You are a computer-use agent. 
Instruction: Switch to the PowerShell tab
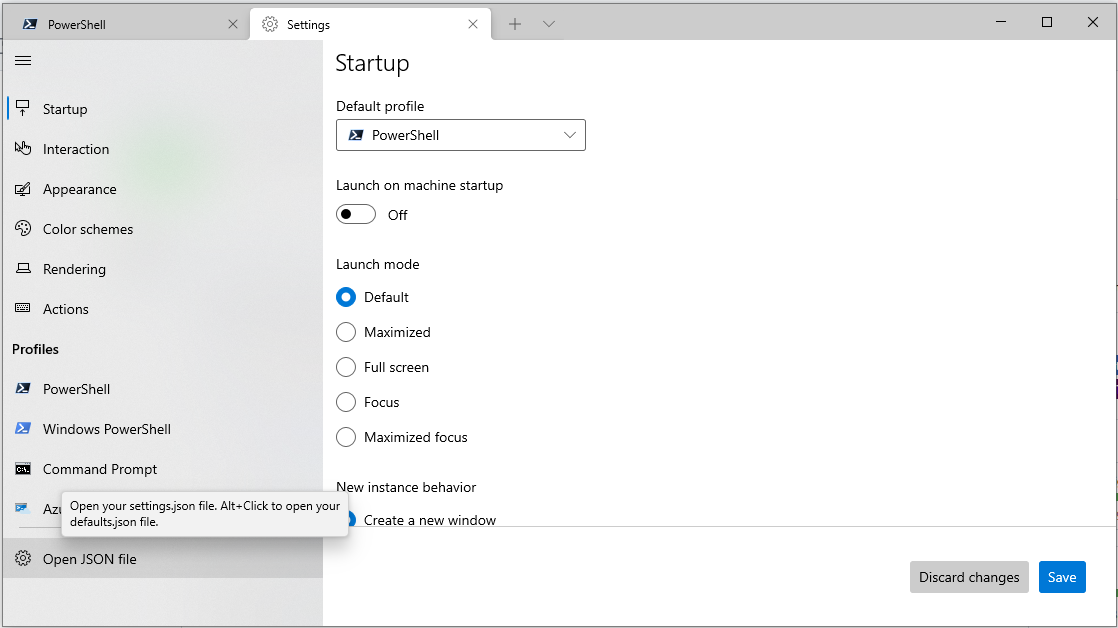pyautogui.click(x=125, y=24)
